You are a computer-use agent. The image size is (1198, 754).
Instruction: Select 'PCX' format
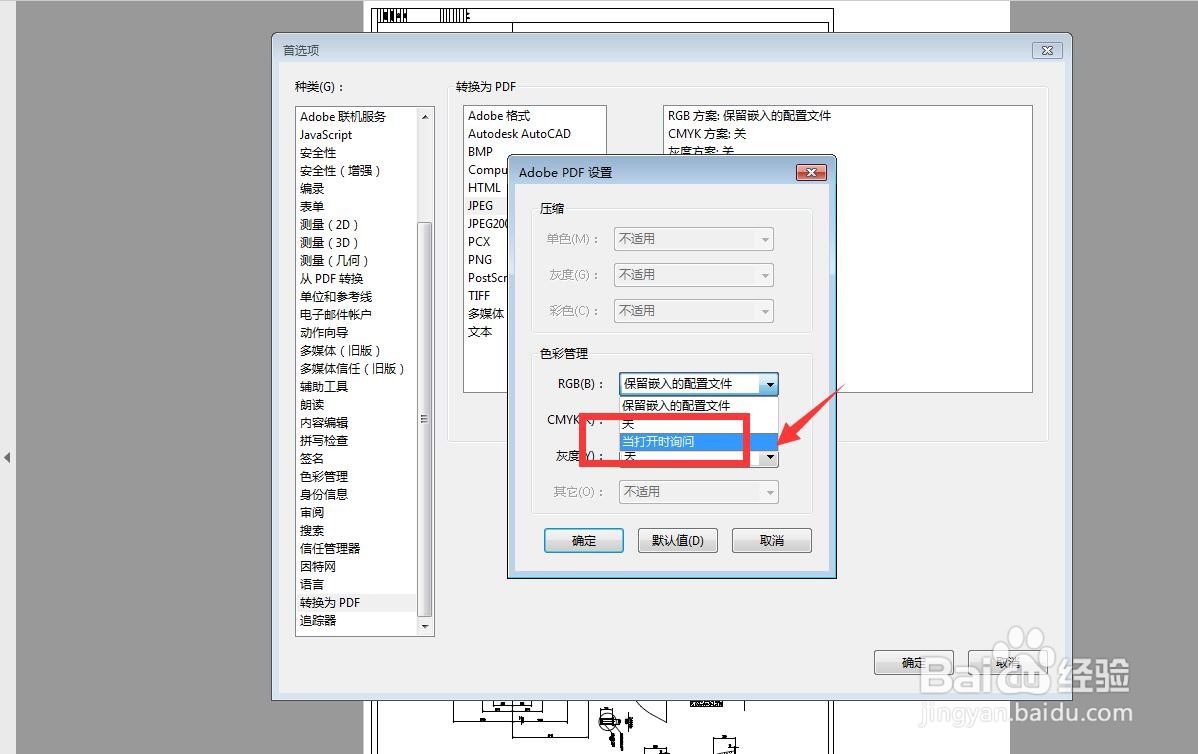coord(479,241)
